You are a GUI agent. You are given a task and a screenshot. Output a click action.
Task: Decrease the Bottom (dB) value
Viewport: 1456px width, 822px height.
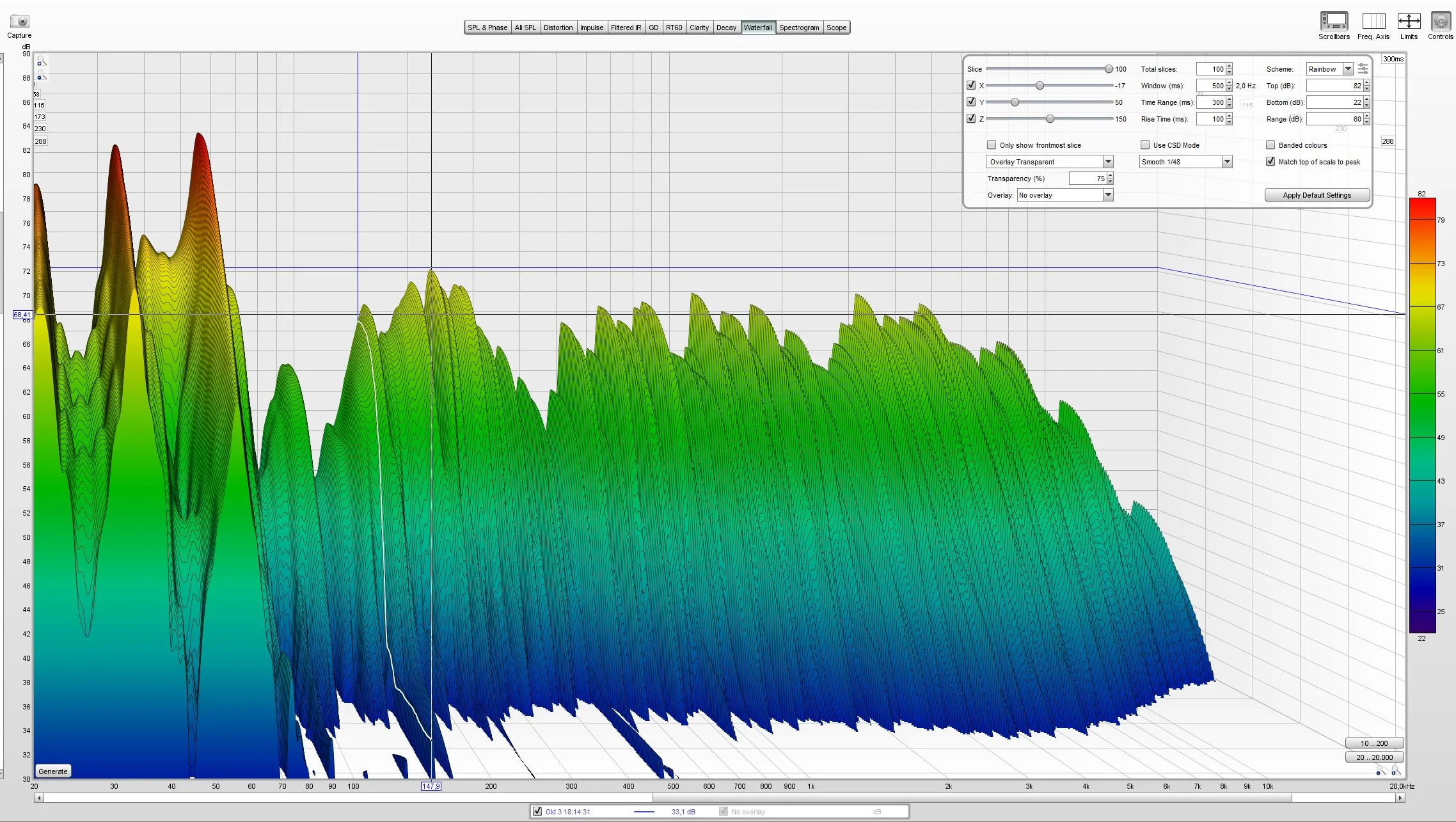click(x=1366, y=105)
